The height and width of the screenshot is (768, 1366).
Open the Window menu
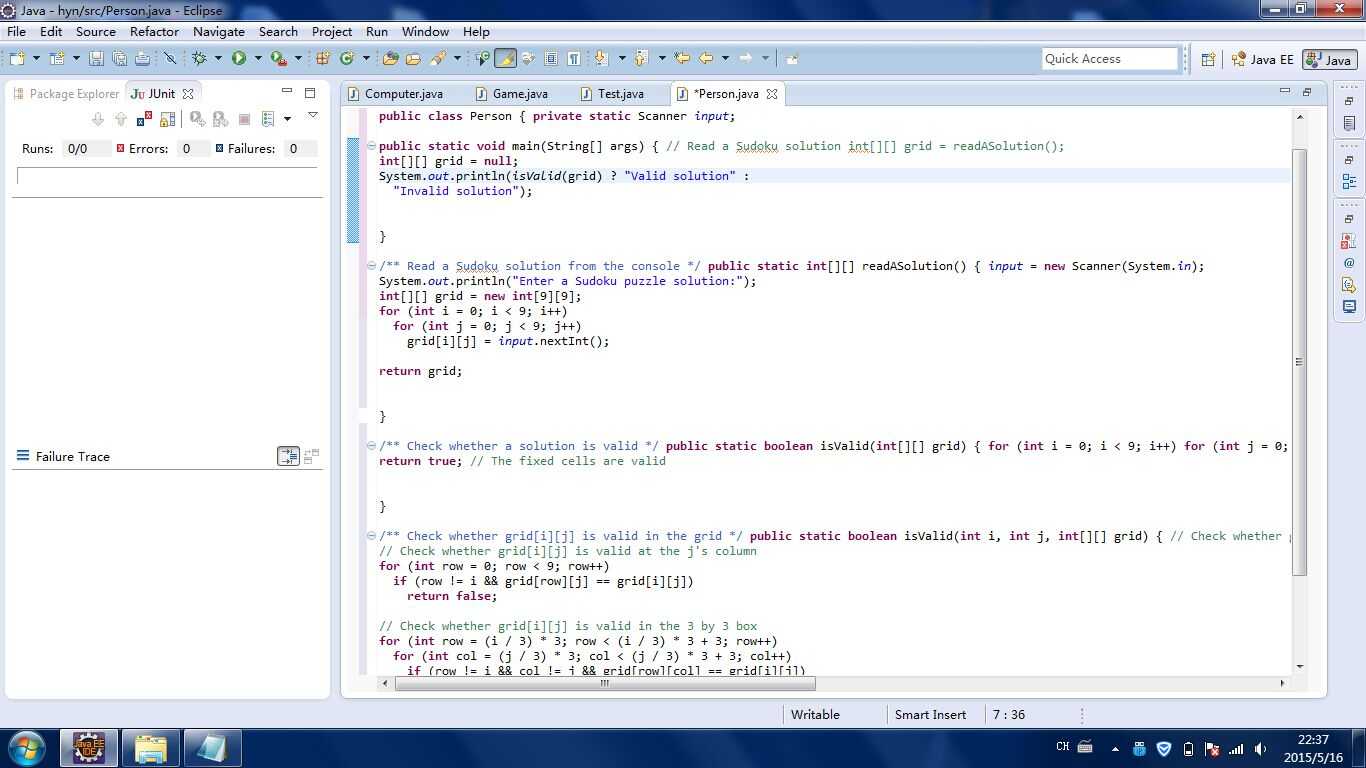[425, 32]
